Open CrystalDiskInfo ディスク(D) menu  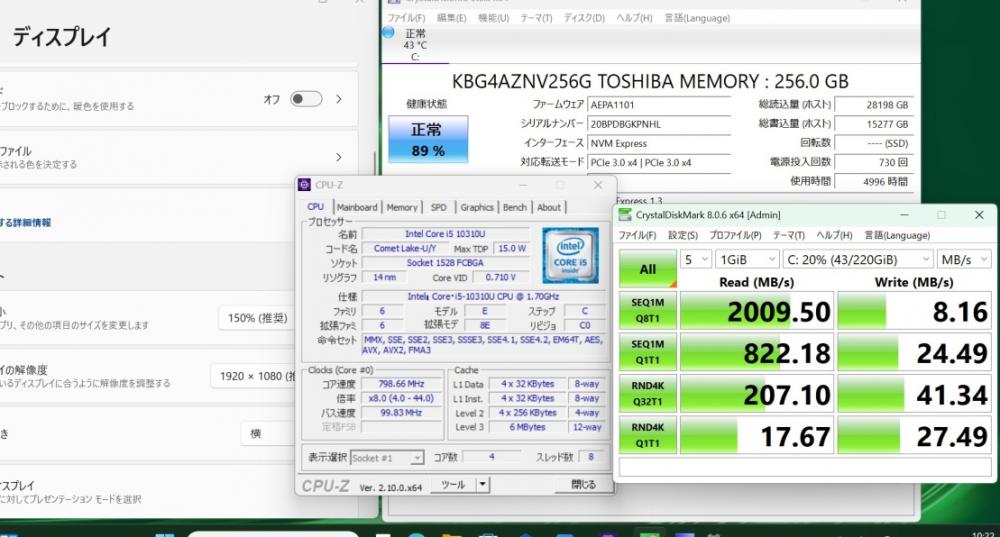click(x=584, y=18)
